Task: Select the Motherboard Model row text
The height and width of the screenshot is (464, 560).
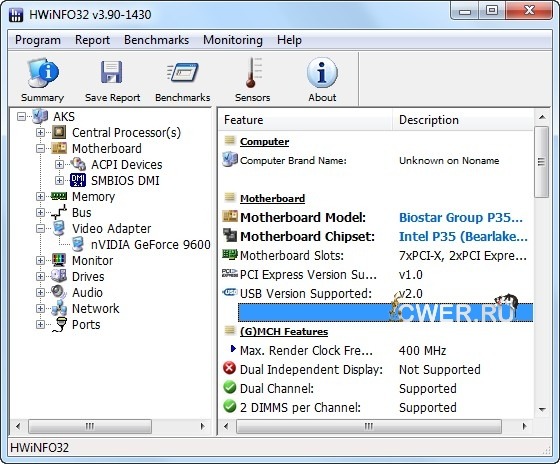Action: [303, 217]
